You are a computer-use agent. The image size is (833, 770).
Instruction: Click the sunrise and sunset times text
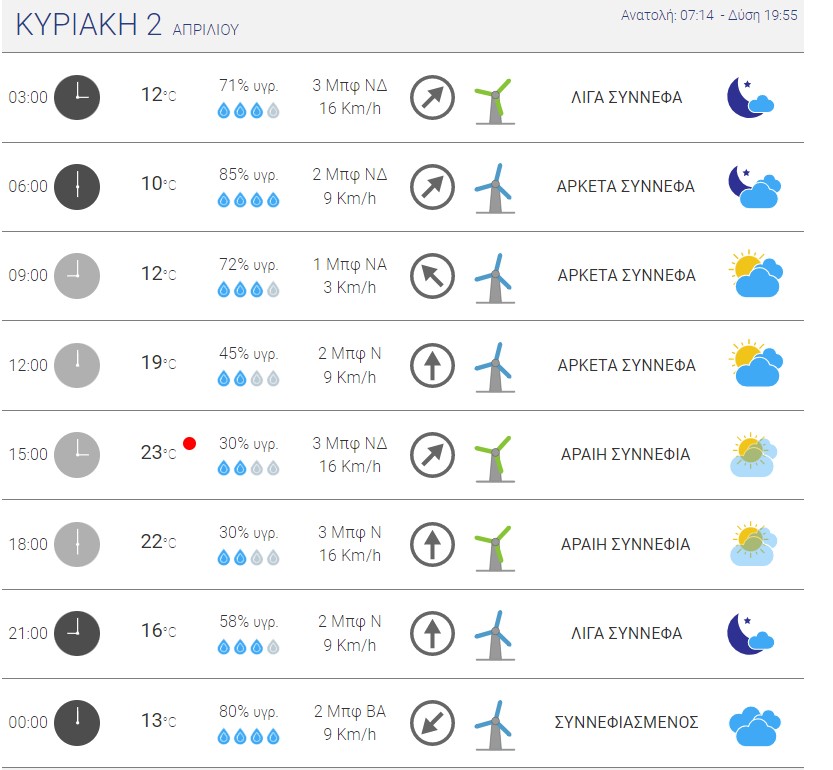(709, 15)
